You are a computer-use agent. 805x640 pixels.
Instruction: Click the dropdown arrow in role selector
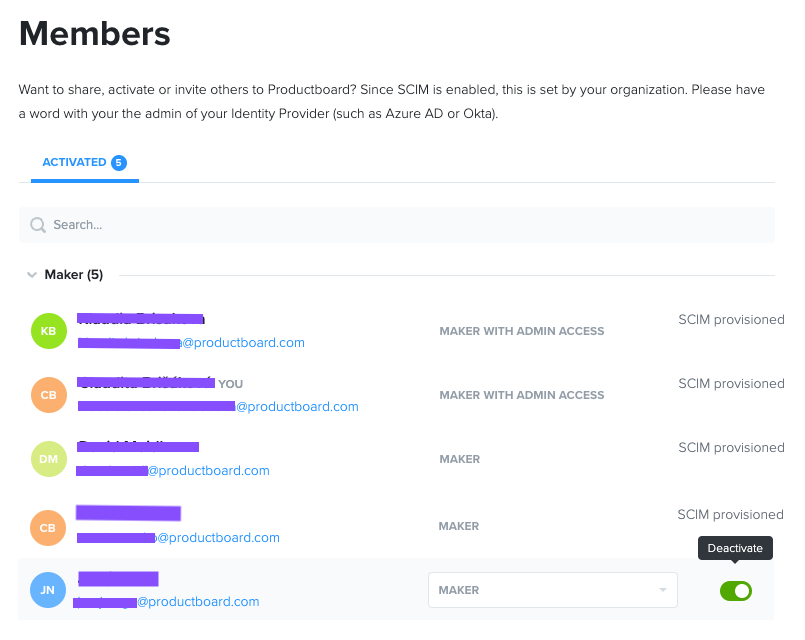coord(663,590)
